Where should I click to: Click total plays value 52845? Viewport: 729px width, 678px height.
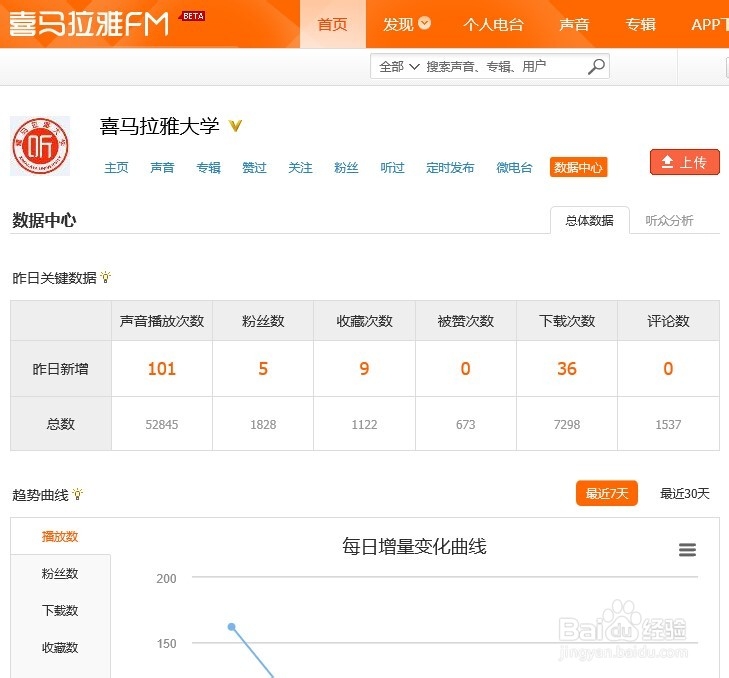pyautogui.click(x=162, y=424)
